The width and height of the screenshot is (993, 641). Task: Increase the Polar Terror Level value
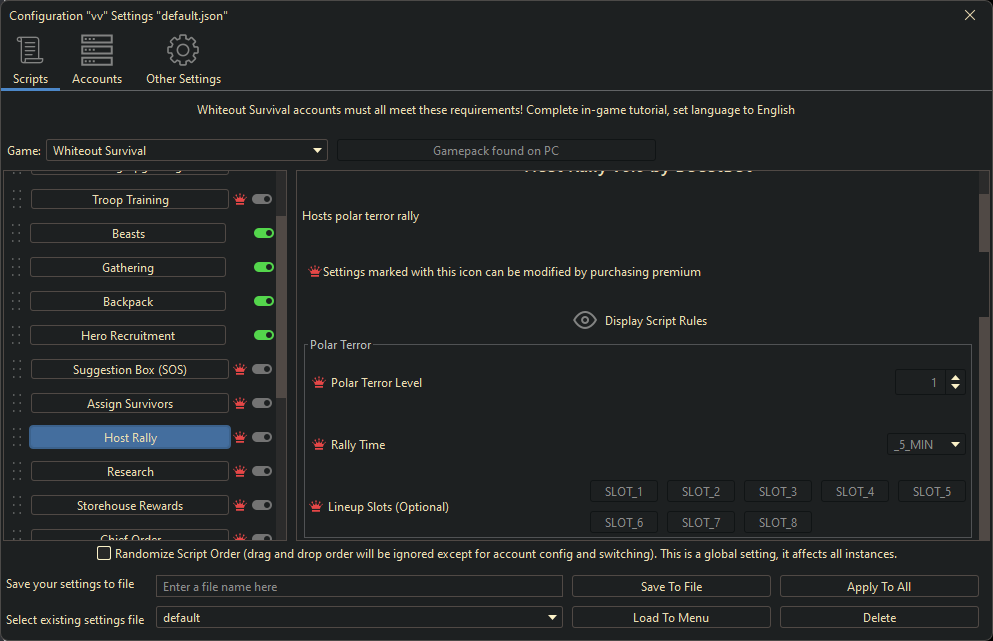pos(956,378)
